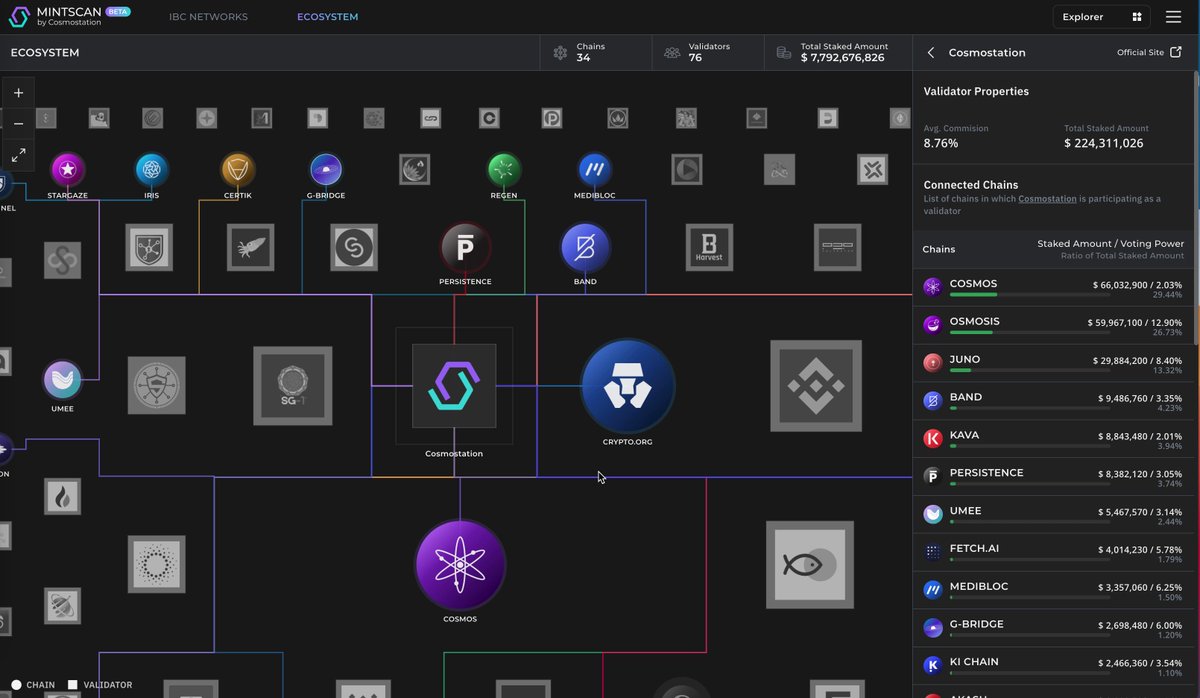Select MEDIBLOC row in chains list
This screenshot has width=1200, height=698.
coord(1054,592)
